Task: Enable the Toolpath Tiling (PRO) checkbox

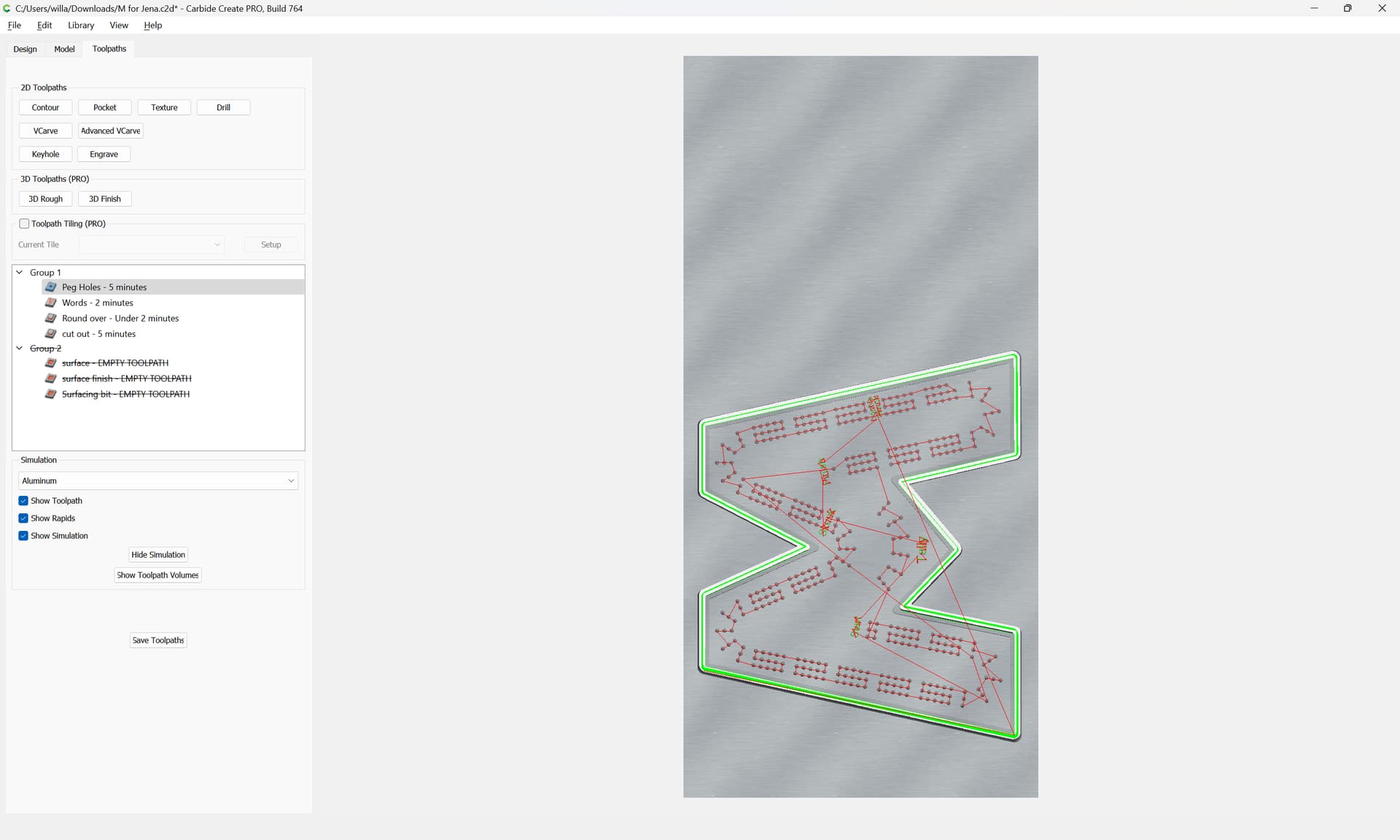Action: [24, 224]
